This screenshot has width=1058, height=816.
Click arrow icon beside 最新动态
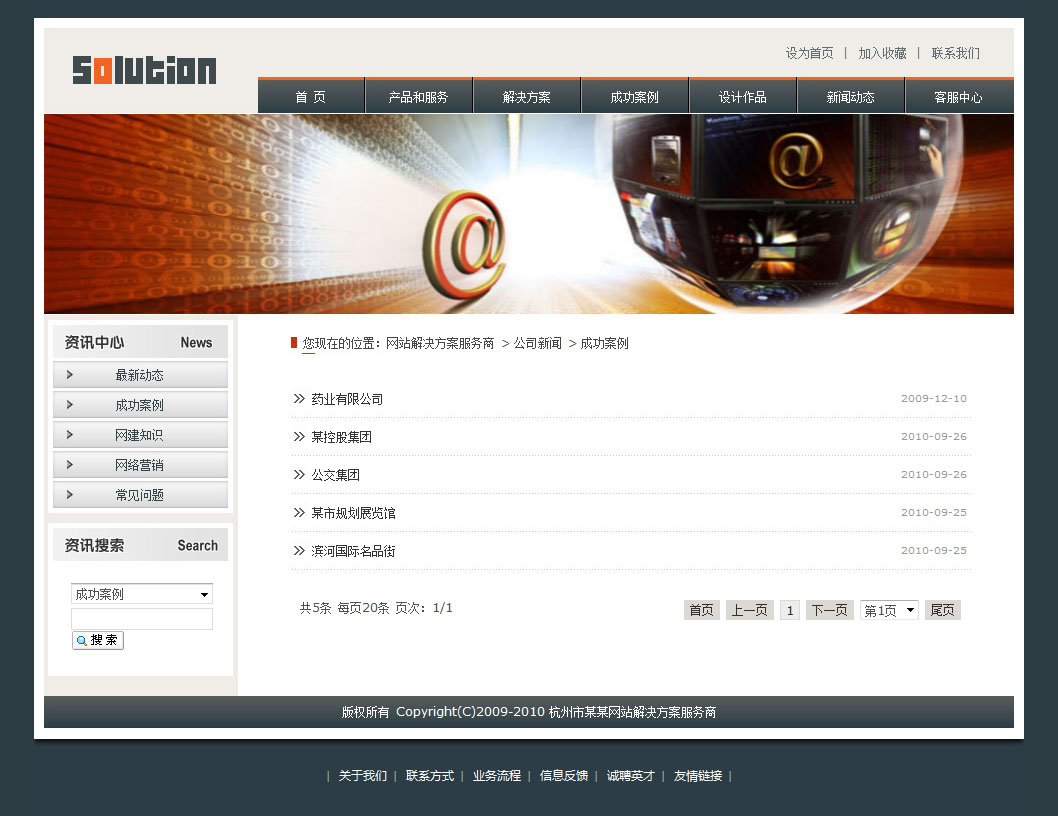69,375
